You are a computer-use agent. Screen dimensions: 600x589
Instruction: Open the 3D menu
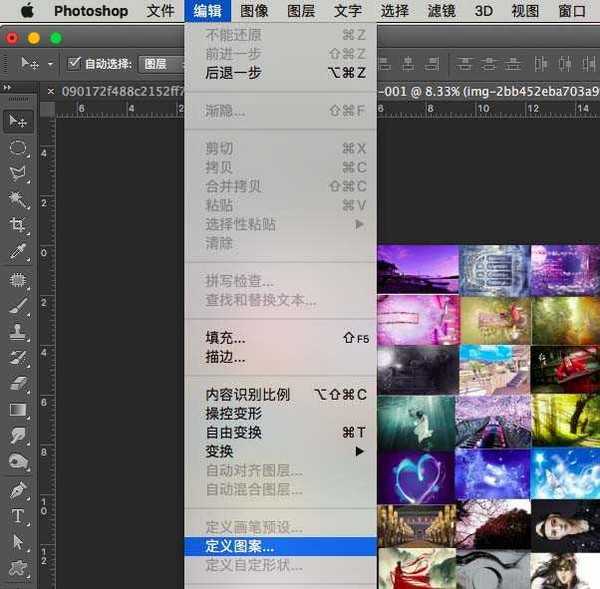(484, 11)
